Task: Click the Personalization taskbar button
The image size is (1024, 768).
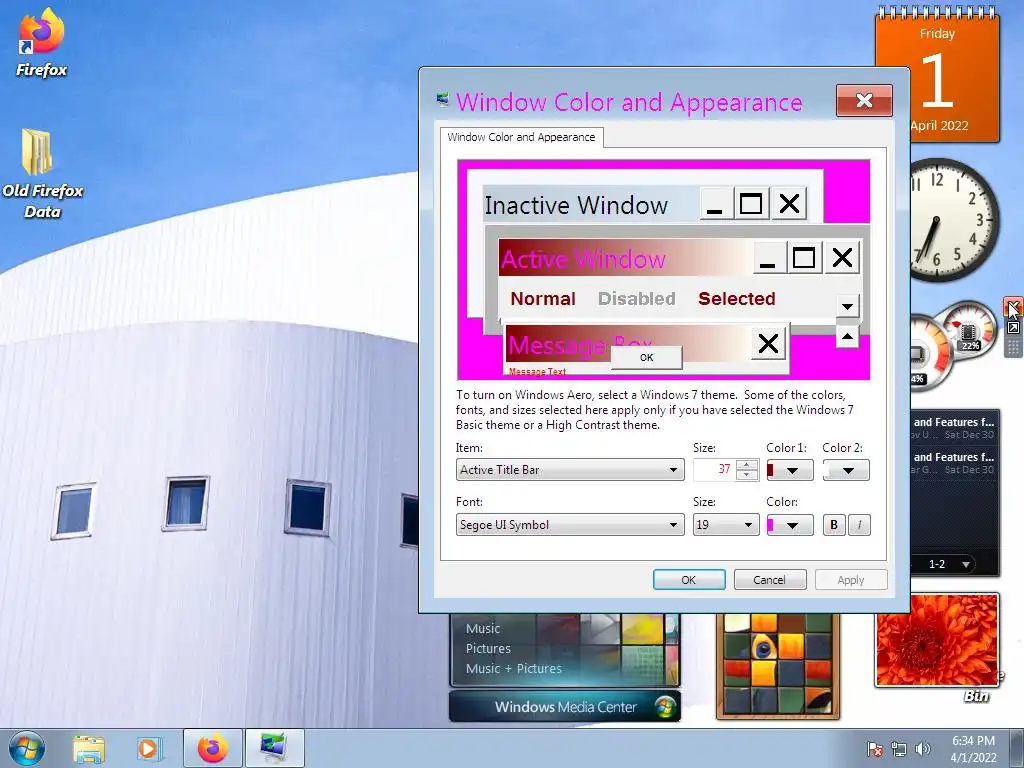Action: (x=275, y=748)
